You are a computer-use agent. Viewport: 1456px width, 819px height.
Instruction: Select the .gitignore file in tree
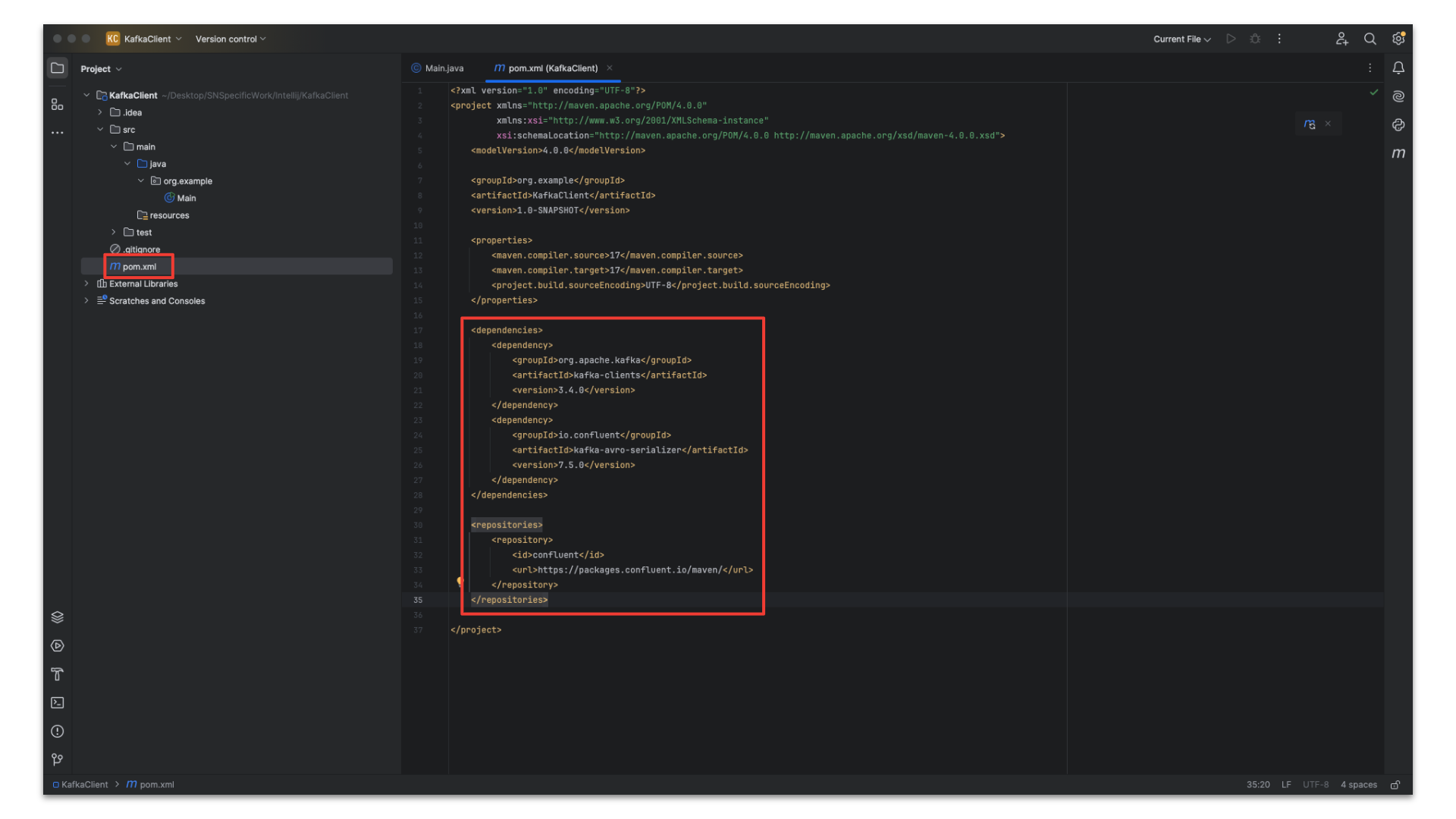pyautogui.click(x=142, y=249)
